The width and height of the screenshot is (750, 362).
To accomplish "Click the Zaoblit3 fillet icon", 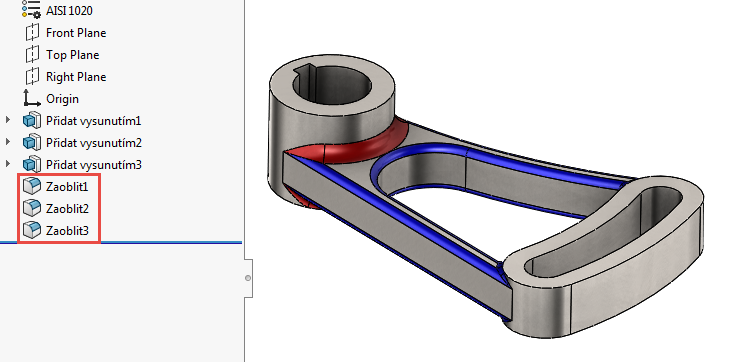I will (32, 230).
